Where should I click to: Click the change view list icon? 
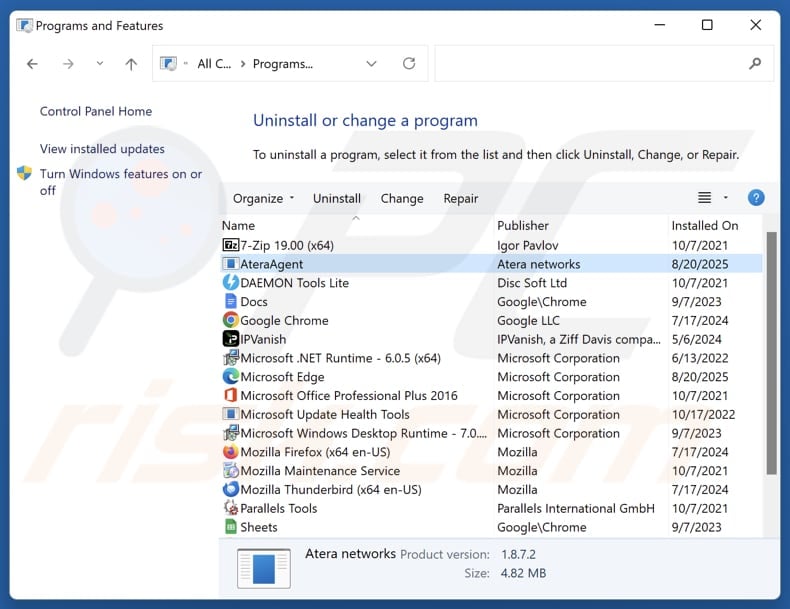704,197
